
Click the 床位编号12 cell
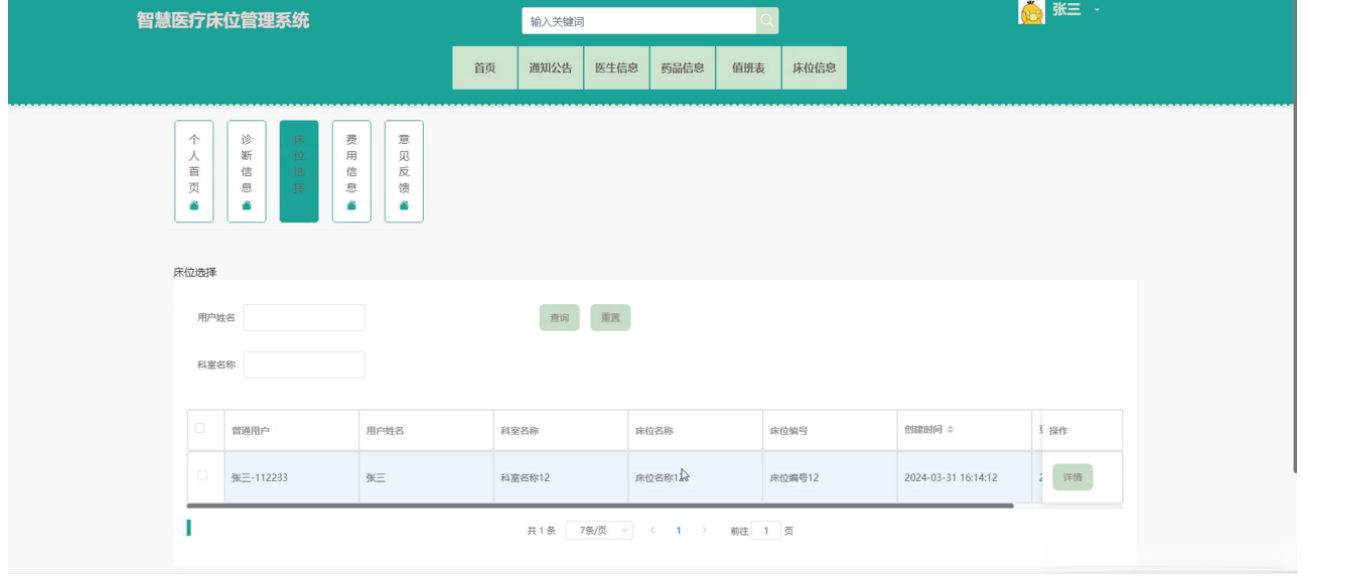829,477
